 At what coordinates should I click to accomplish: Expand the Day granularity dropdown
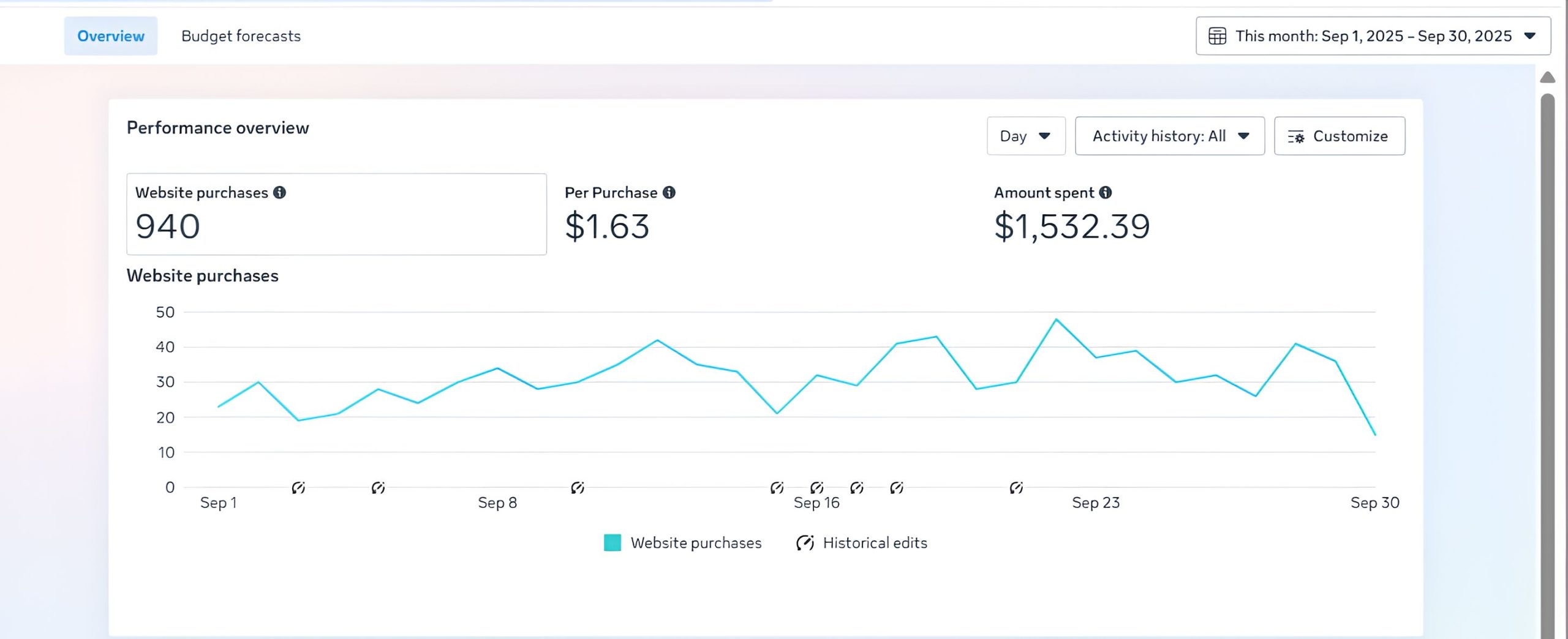coord(1025,136)
